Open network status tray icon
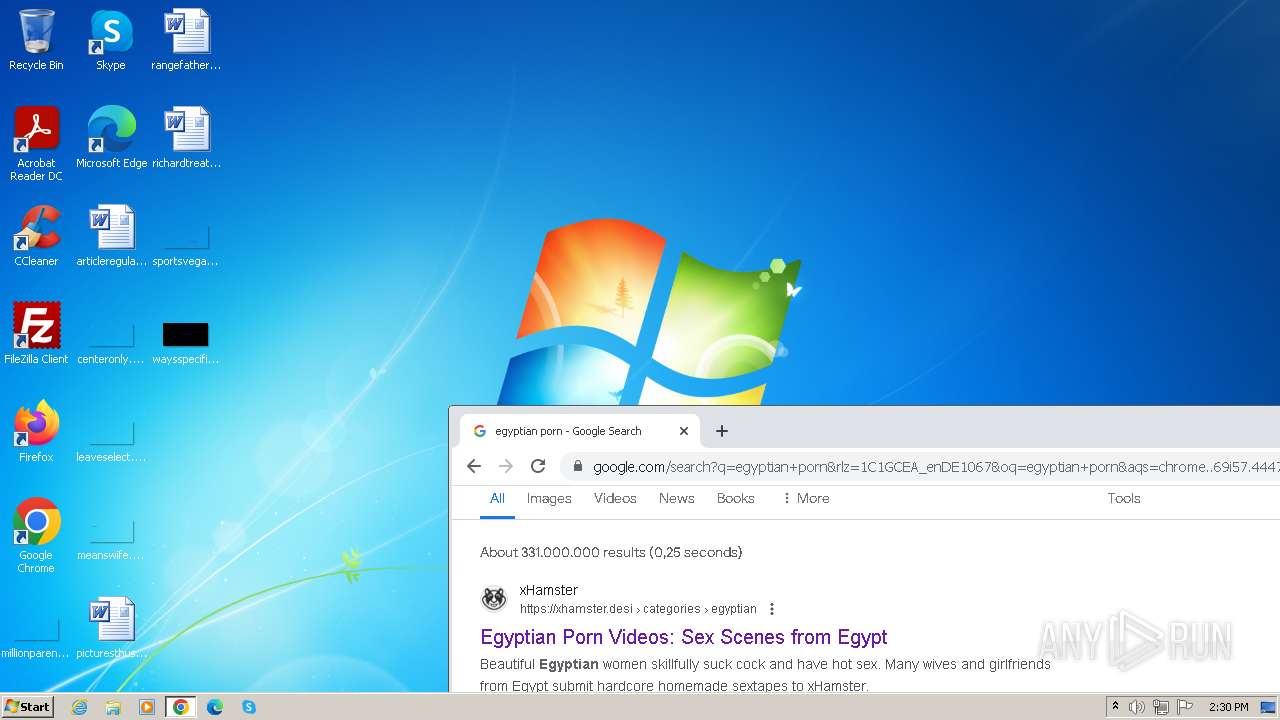 click(x=1161, y=707)
